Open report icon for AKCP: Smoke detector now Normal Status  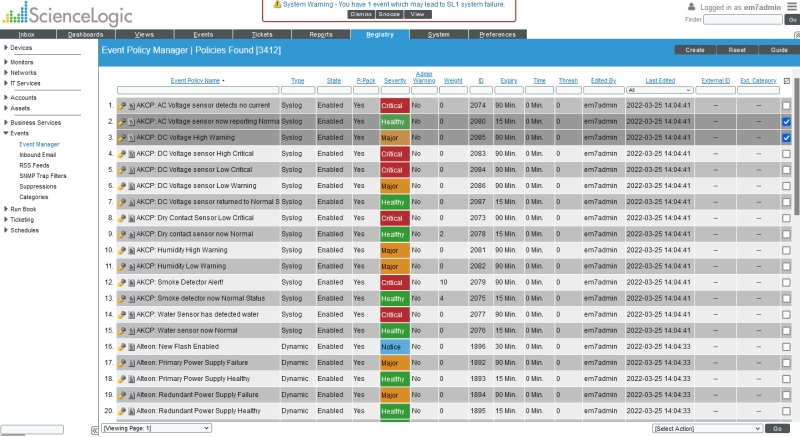(132, 298)
